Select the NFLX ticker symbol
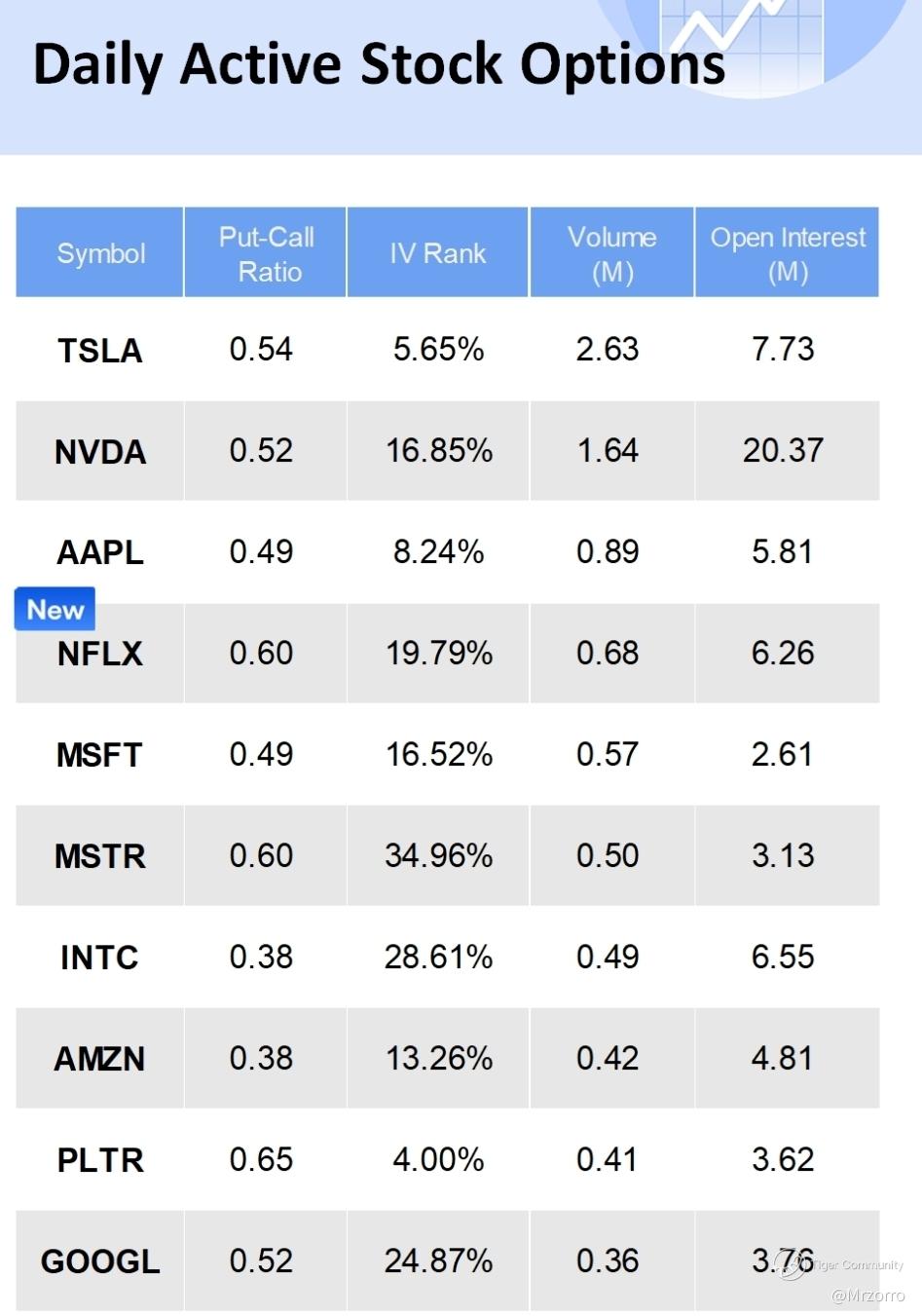 point(100,655)
